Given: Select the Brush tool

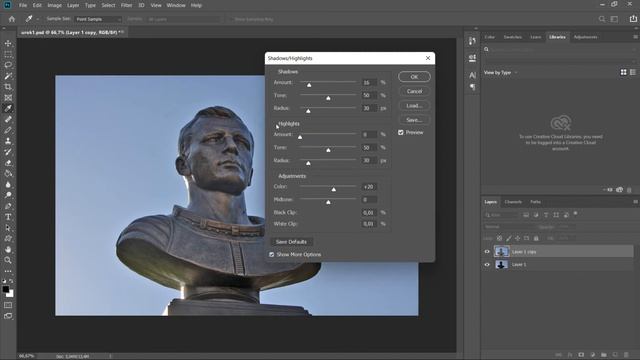Looking at the screenshot, I should tap(8, 130).
